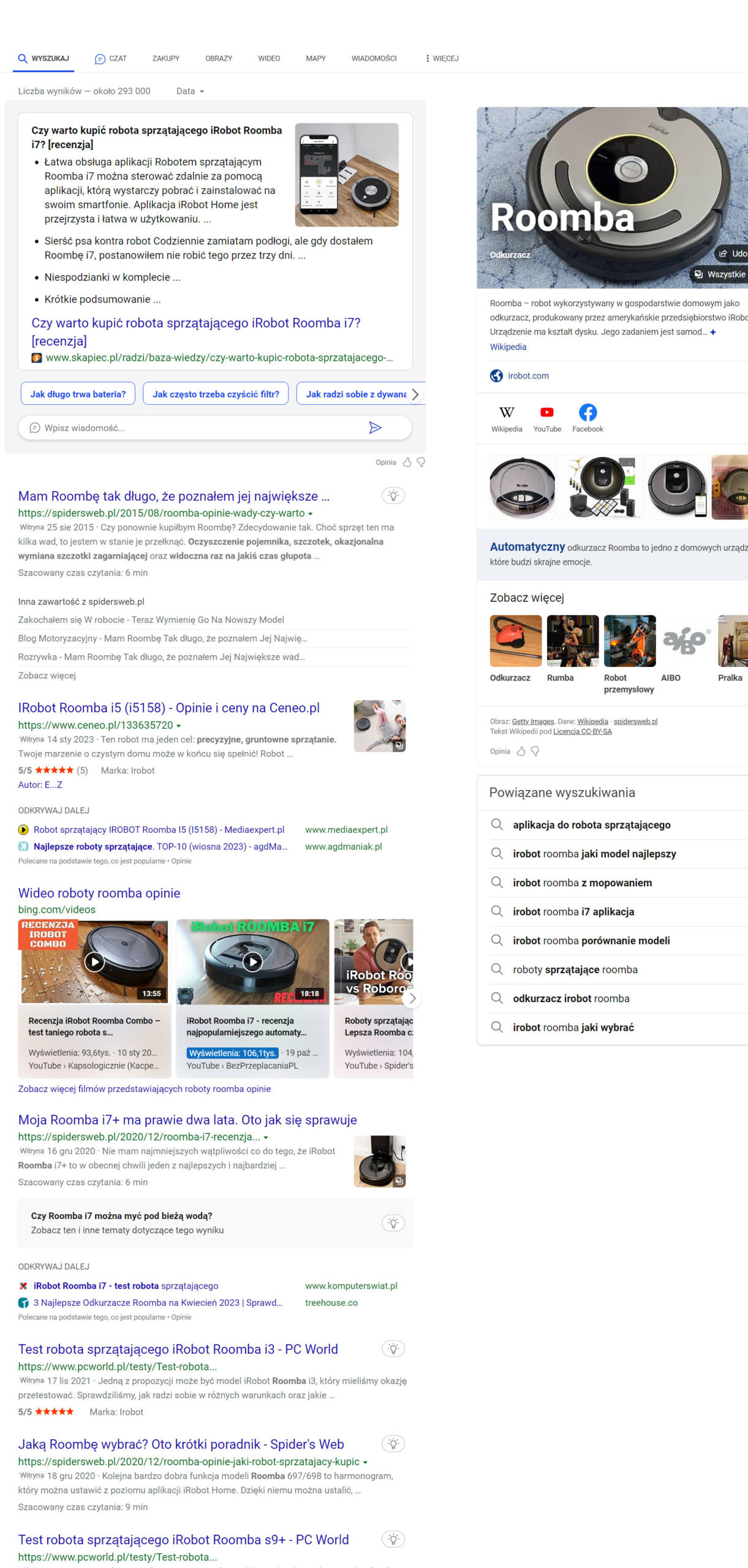Click 'Zobacz więcej' under spidersweb.pl content
Viewport: 748px width, 1568px height.
[x=47, y=676]
